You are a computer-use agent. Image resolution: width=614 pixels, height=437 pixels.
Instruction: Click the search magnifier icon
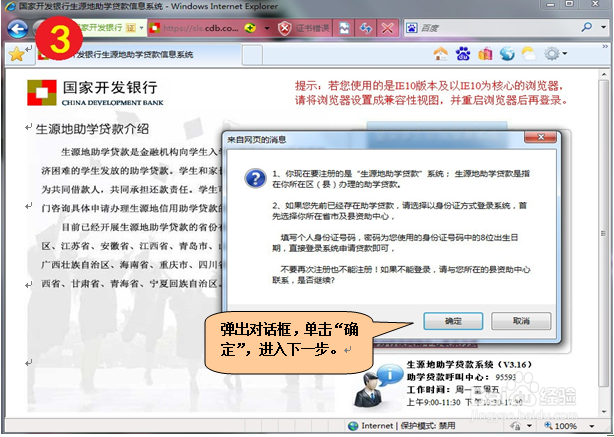click(x=587, y=27)
